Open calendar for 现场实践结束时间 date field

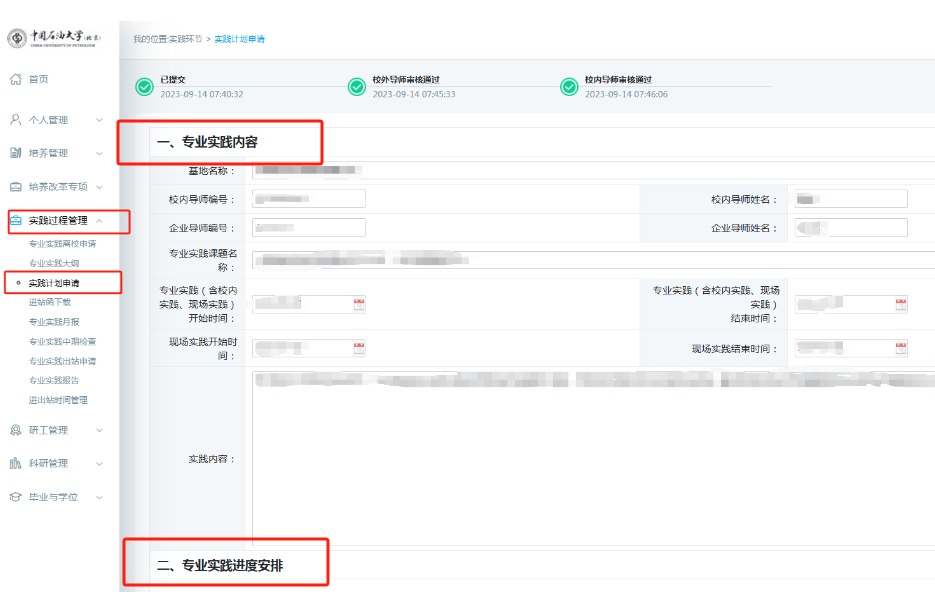[901, 349]
